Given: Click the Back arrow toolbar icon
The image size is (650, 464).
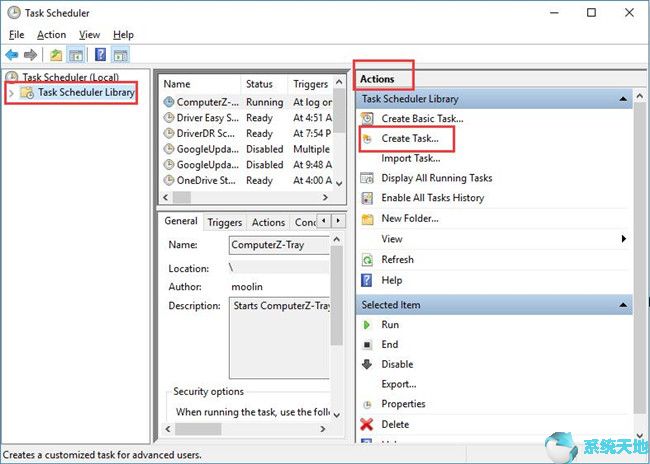Looking at the screenshot, I should pos(12,55).
